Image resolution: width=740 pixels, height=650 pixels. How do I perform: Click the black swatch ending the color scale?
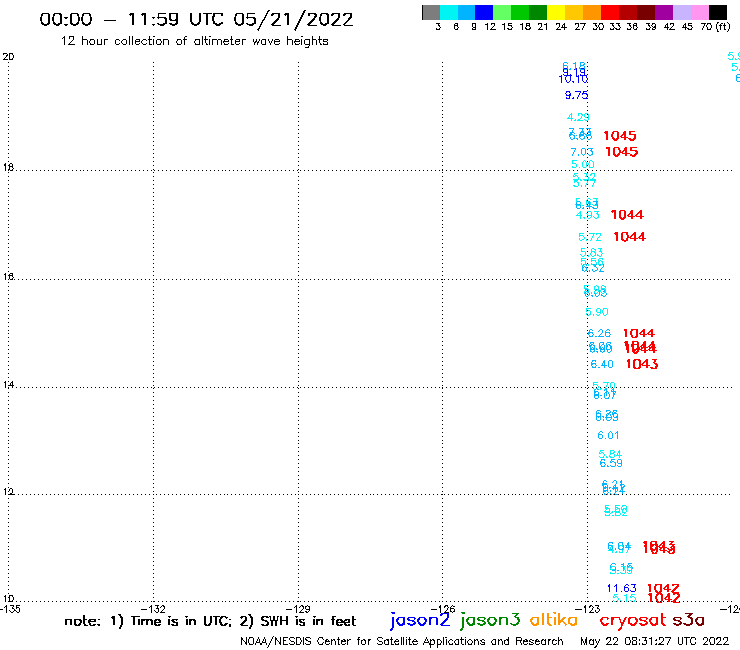click(718, 12)
